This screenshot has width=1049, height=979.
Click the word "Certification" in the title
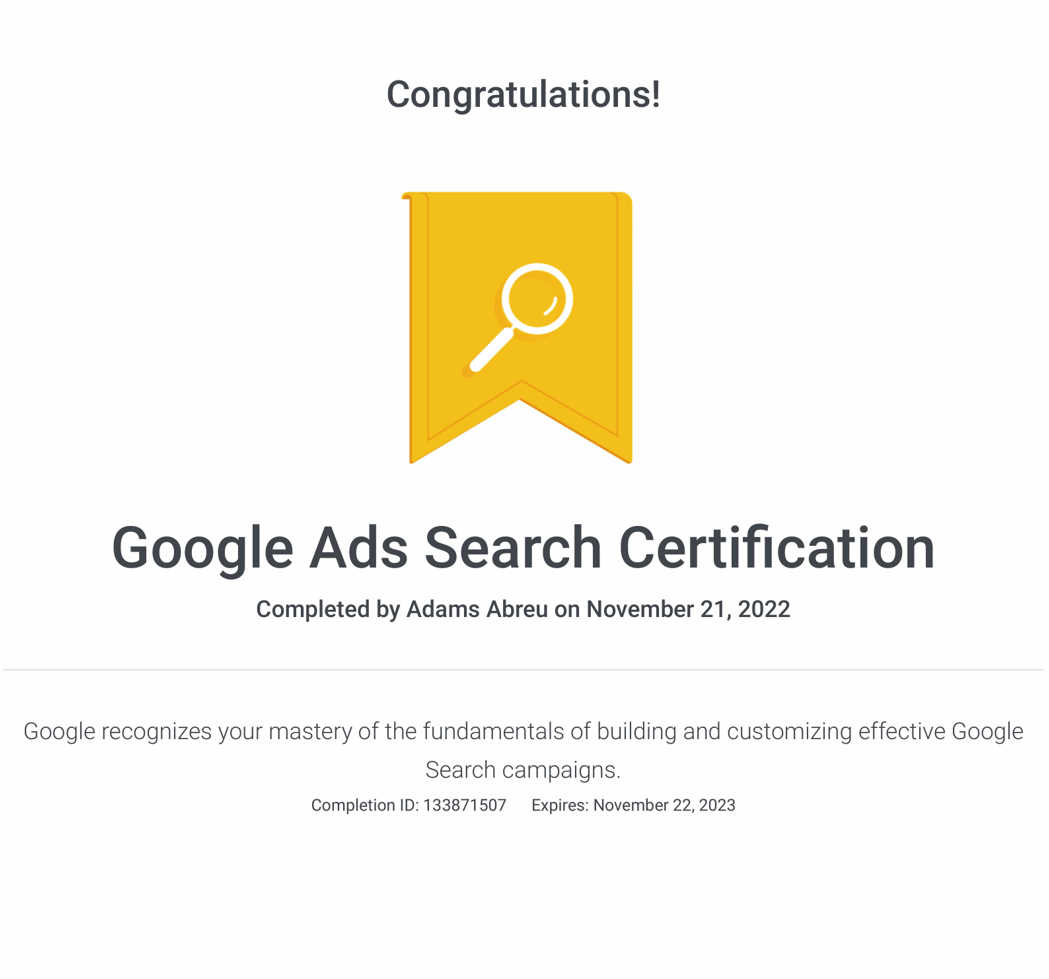pyautogui.click(x=777, y=547)
